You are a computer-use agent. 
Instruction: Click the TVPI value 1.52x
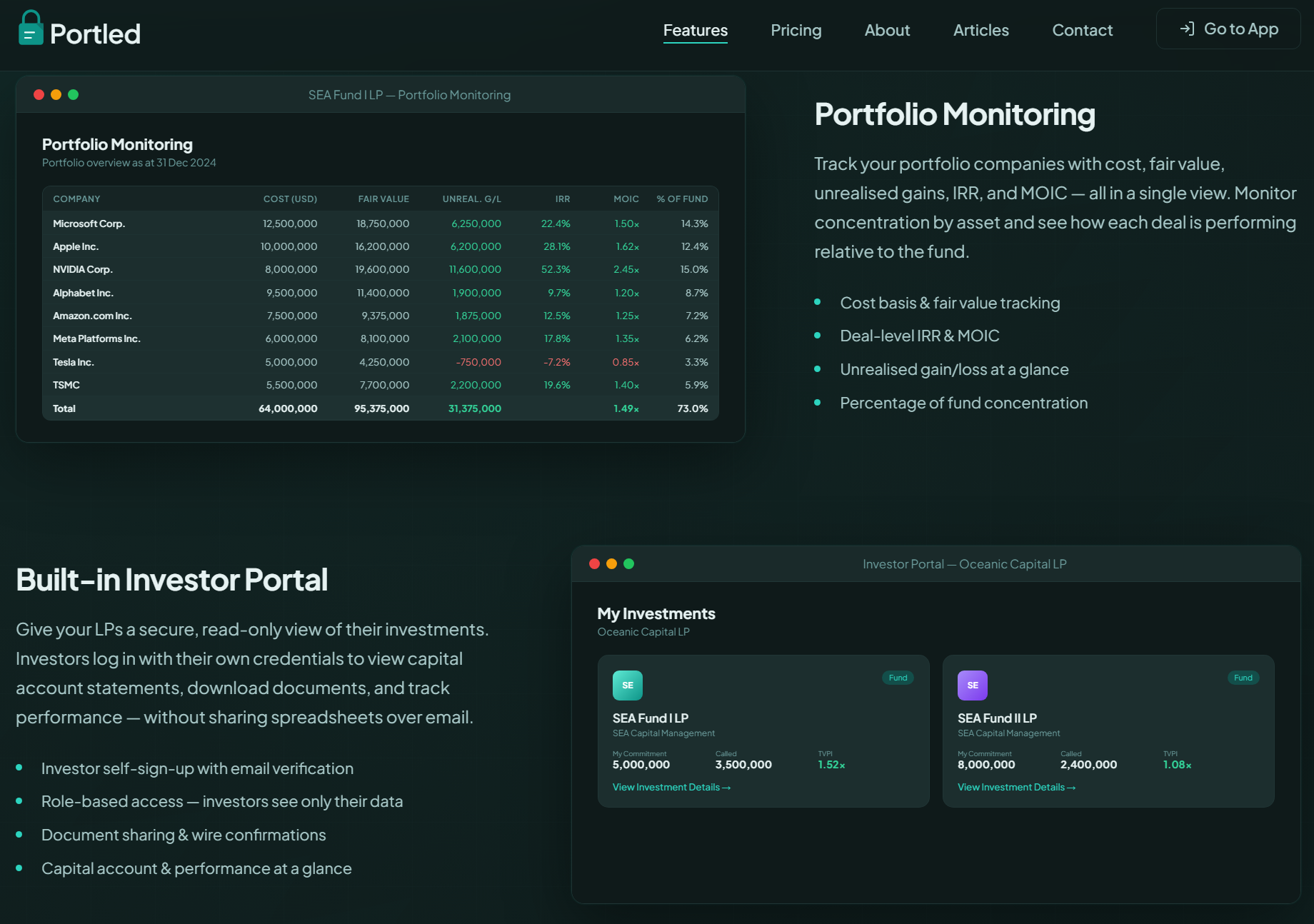pyautogui.click(x=831, y=765)
